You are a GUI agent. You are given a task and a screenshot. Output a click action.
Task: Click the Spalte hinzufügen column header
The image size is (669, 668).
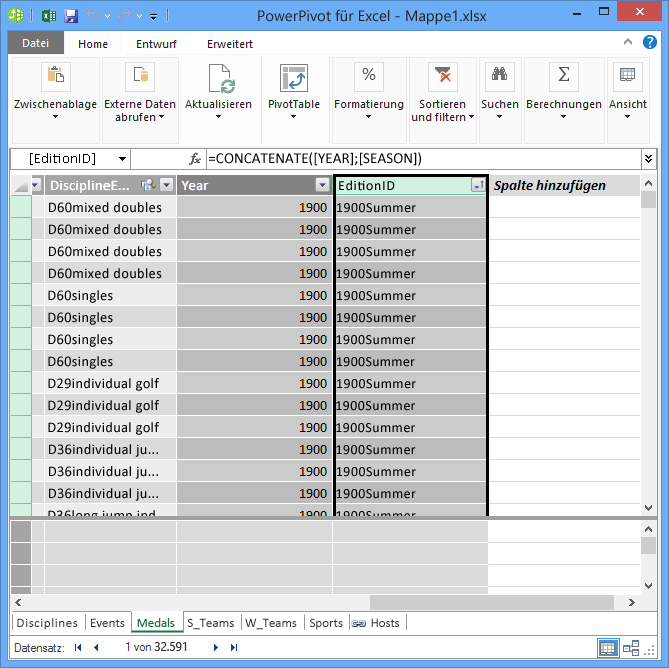pos(564,186)
